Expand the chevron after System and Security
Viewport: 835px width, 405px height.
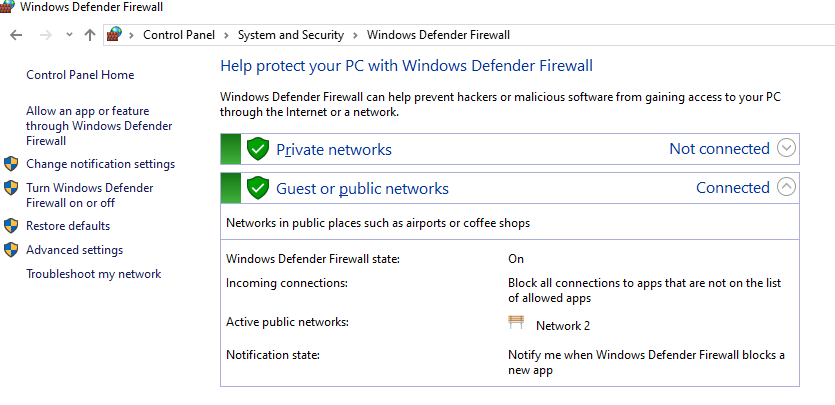pyautogui.click(x=355, y=35)
